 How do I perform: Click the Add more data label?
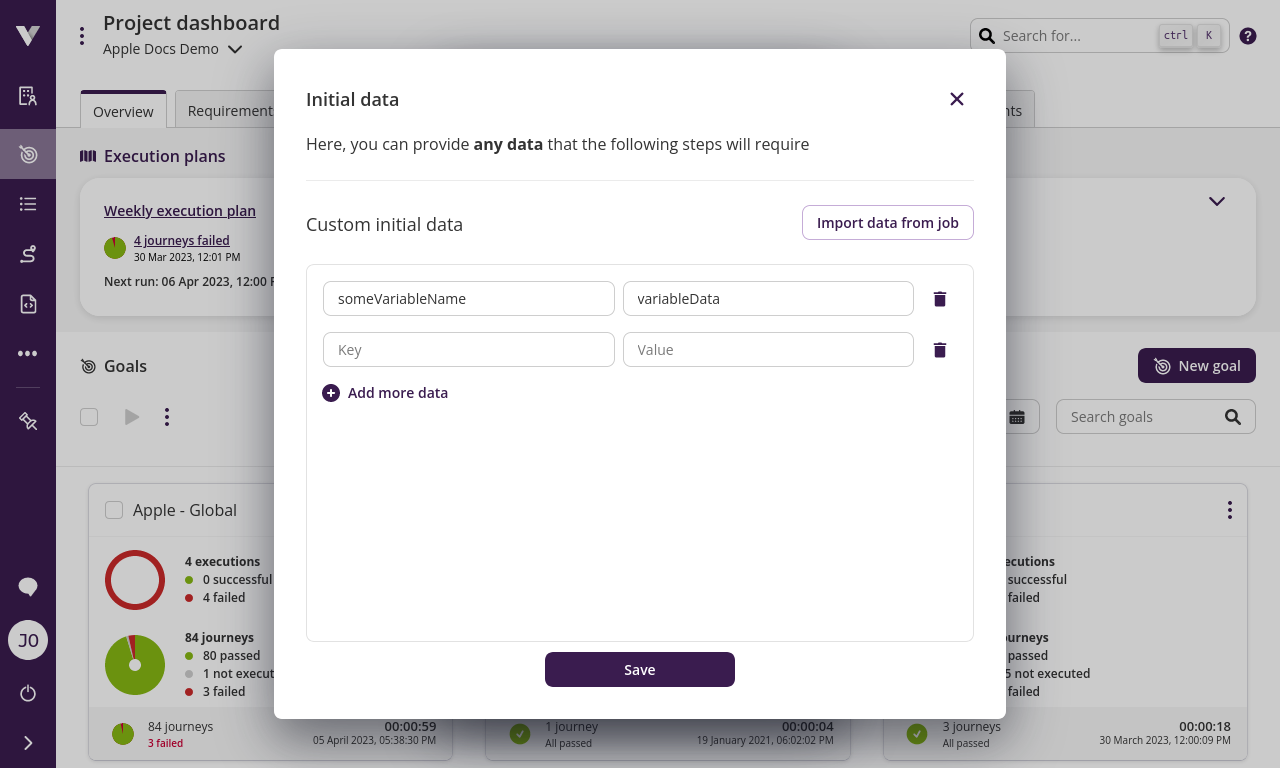point(398,393)
